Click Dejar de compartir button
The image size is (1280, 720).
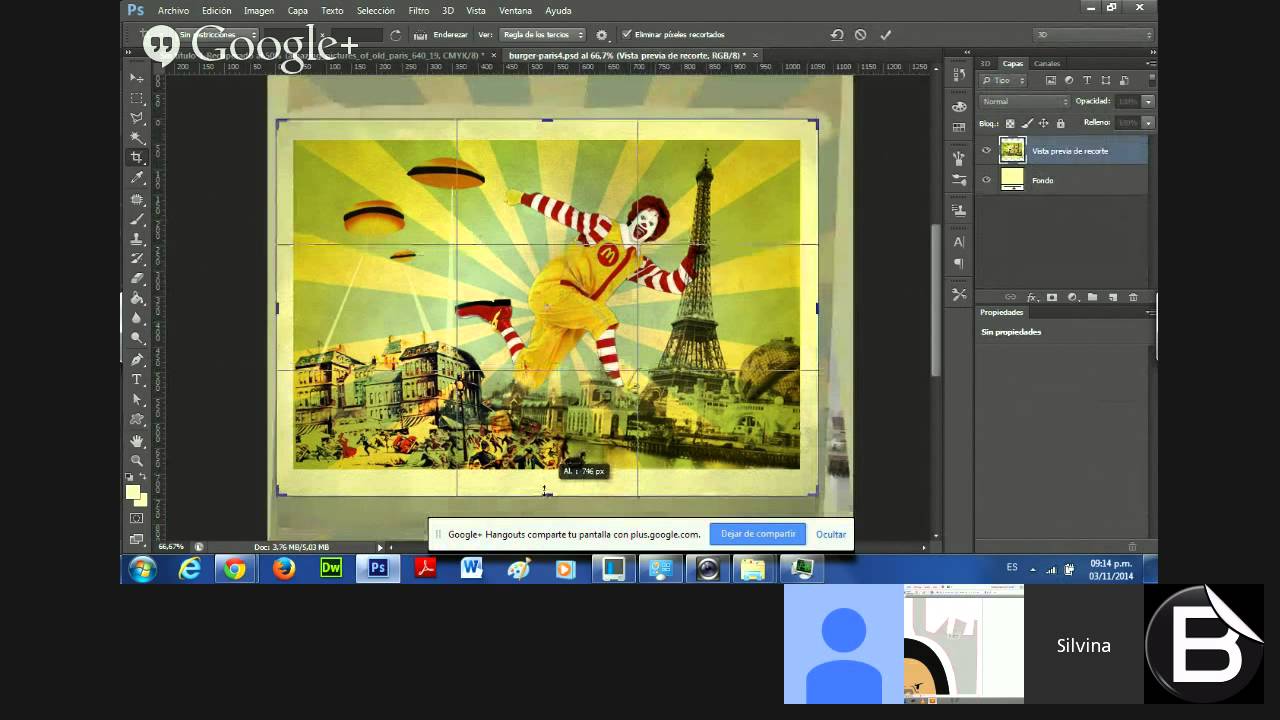click(x=758, y=534)
